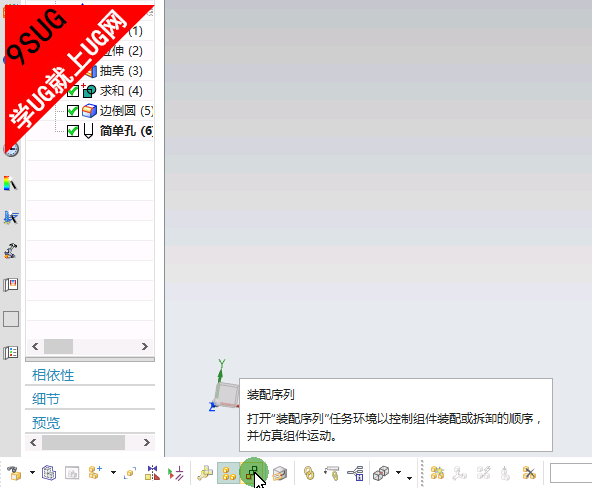Click the tree structure diagram icon
The height and width of the screenshot is (488, 592).
[355, 473]
